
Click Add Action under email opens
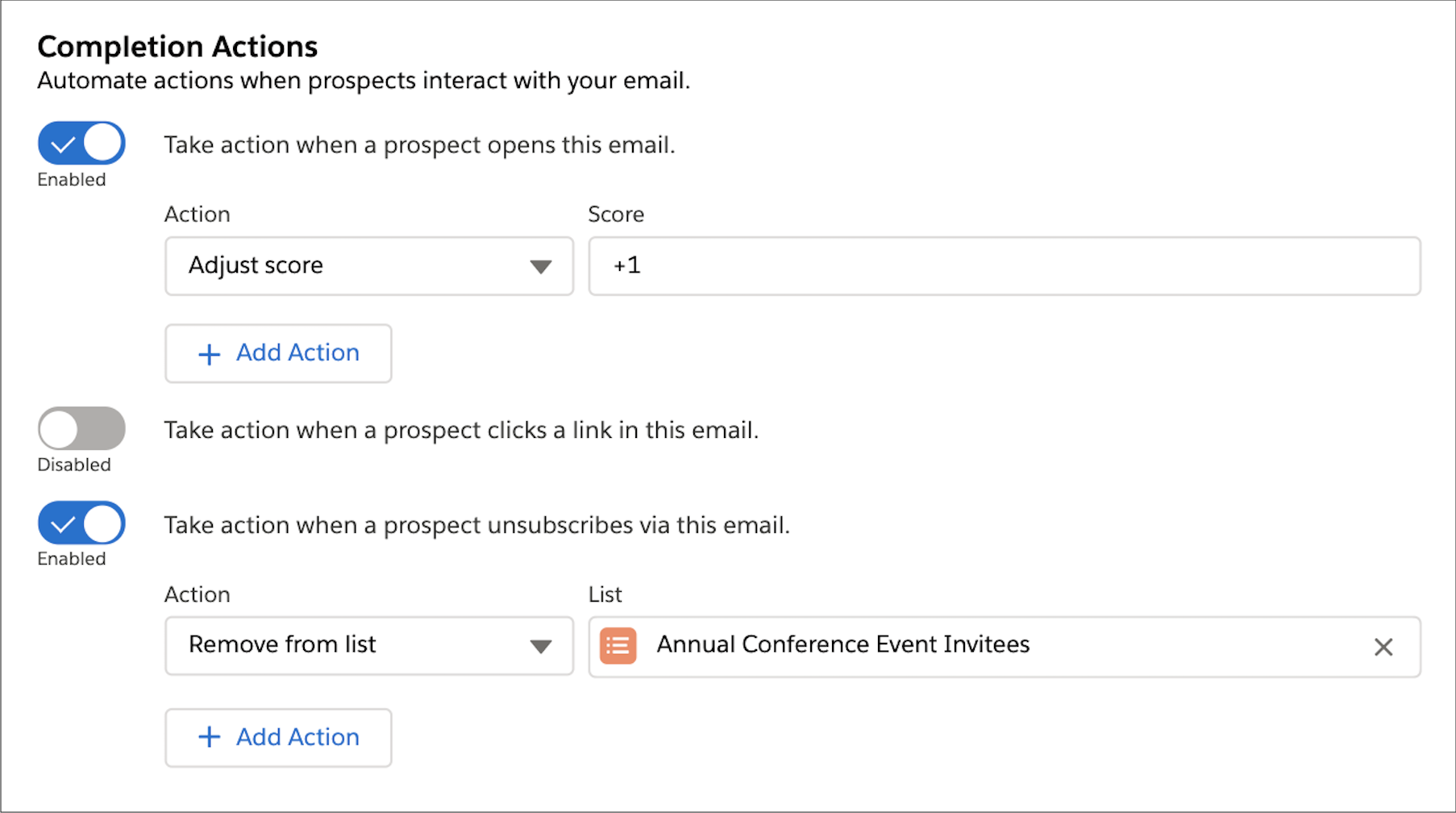tap(278, 353)
